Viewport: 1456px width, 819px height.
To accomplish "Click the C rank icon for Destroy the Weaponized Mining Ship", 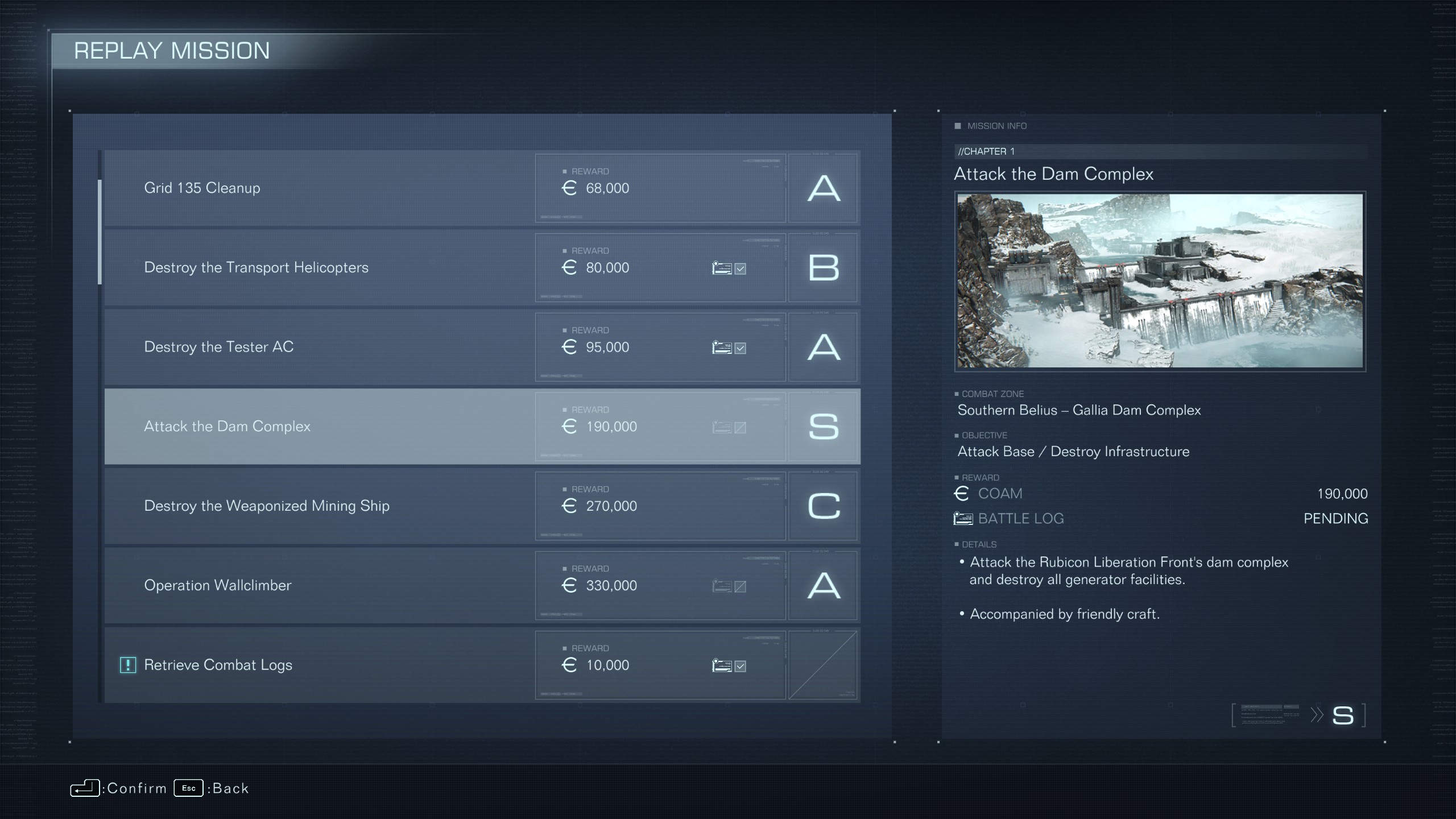I will click(825, 505).
